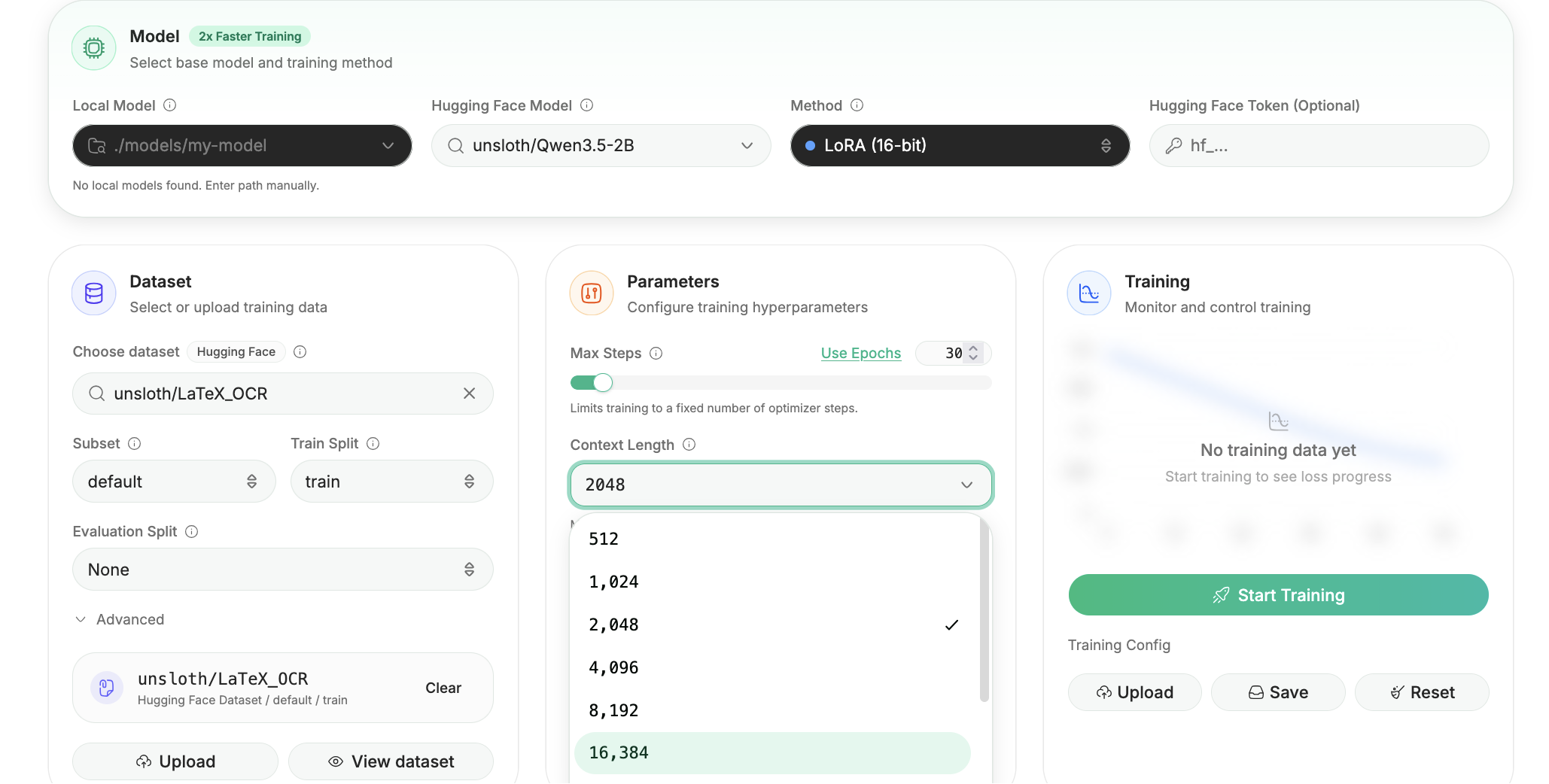Viewport: 1549px width, 784px height.
Task: Pick the 512 context length option
Action: click(771, 539)
